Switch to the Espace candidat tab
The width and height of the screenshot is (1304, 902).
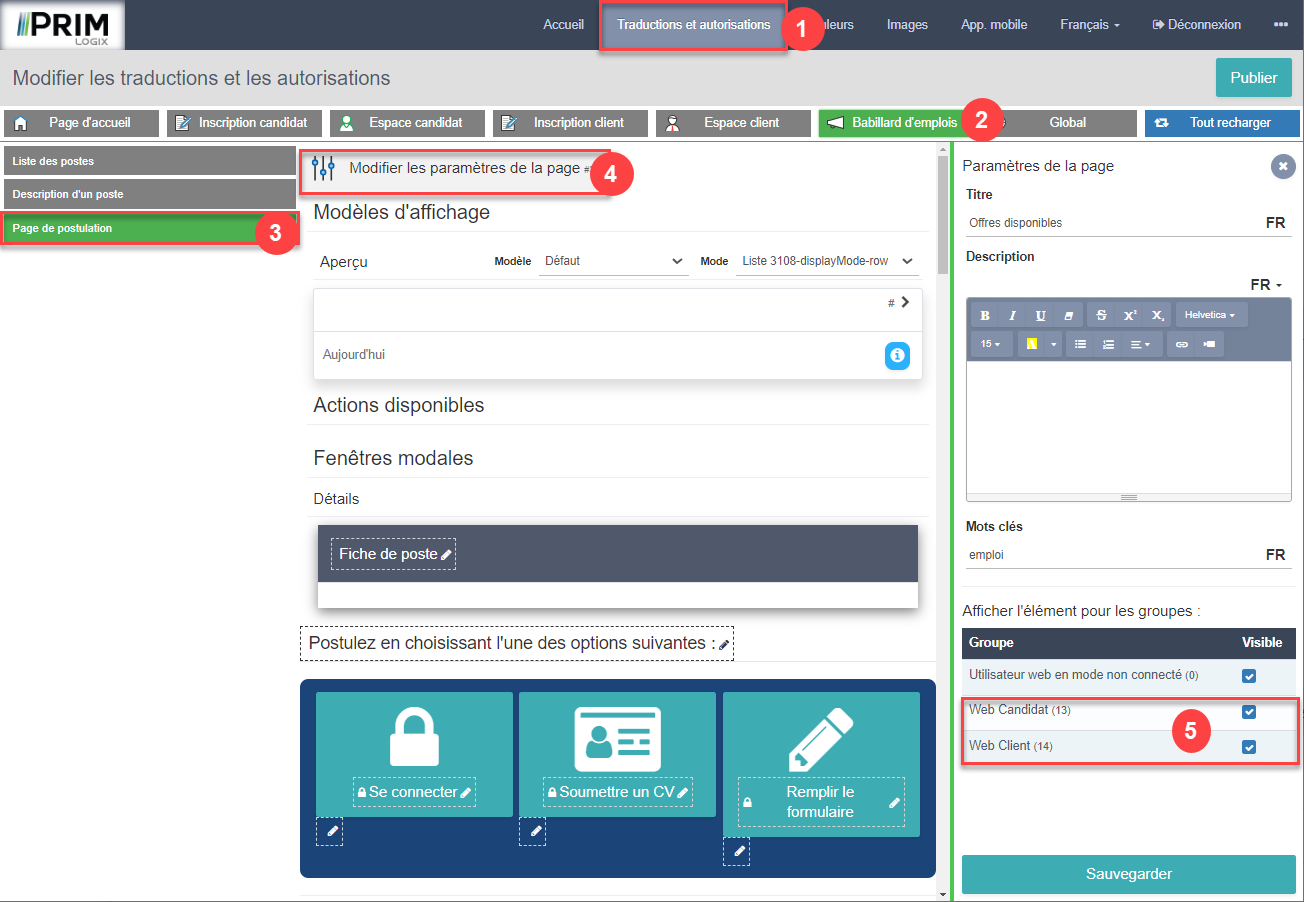tap(408, 123)
